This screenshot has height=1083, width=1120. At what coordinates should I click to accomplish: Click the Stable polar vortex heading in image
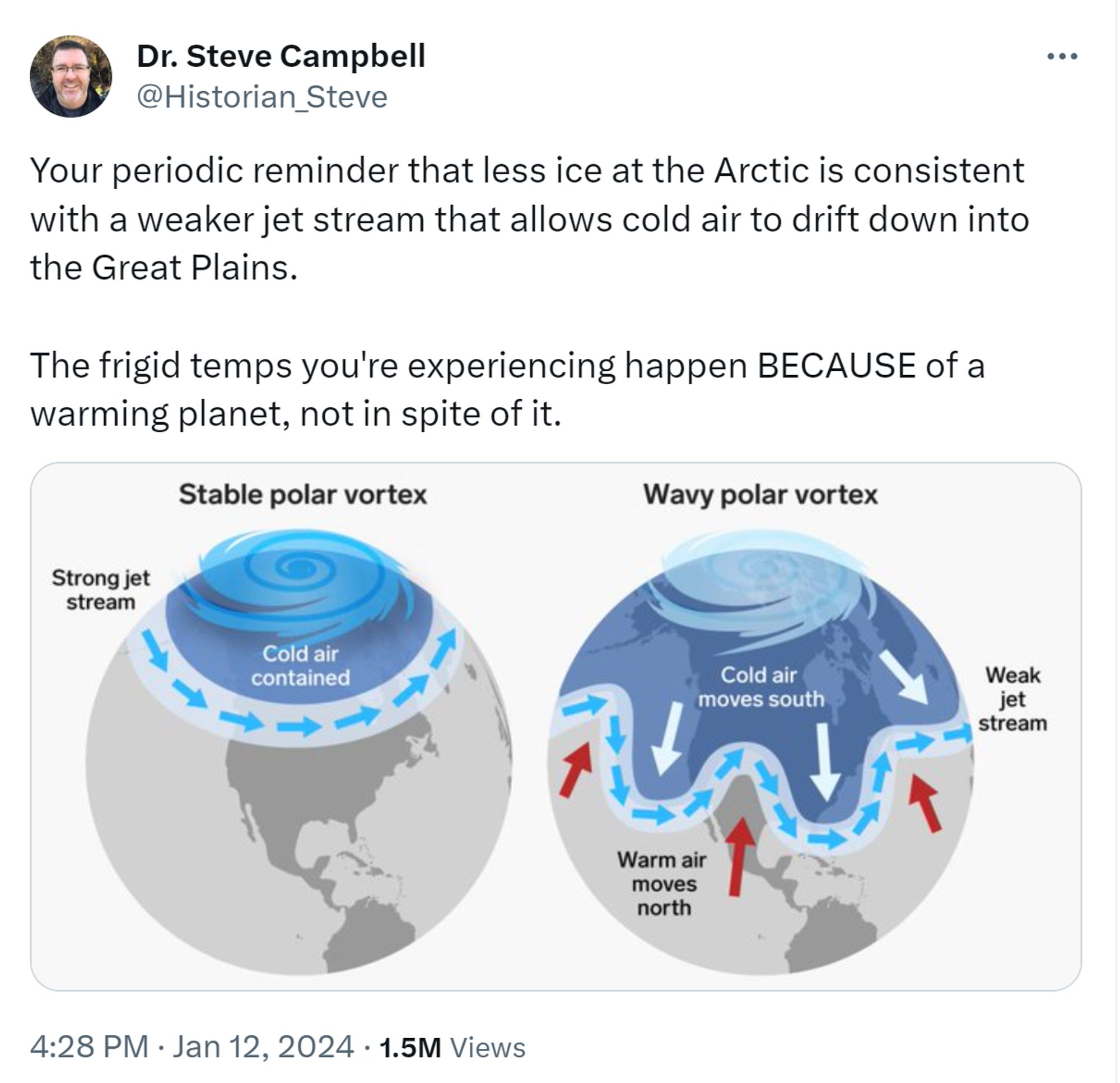pos(303,494)
